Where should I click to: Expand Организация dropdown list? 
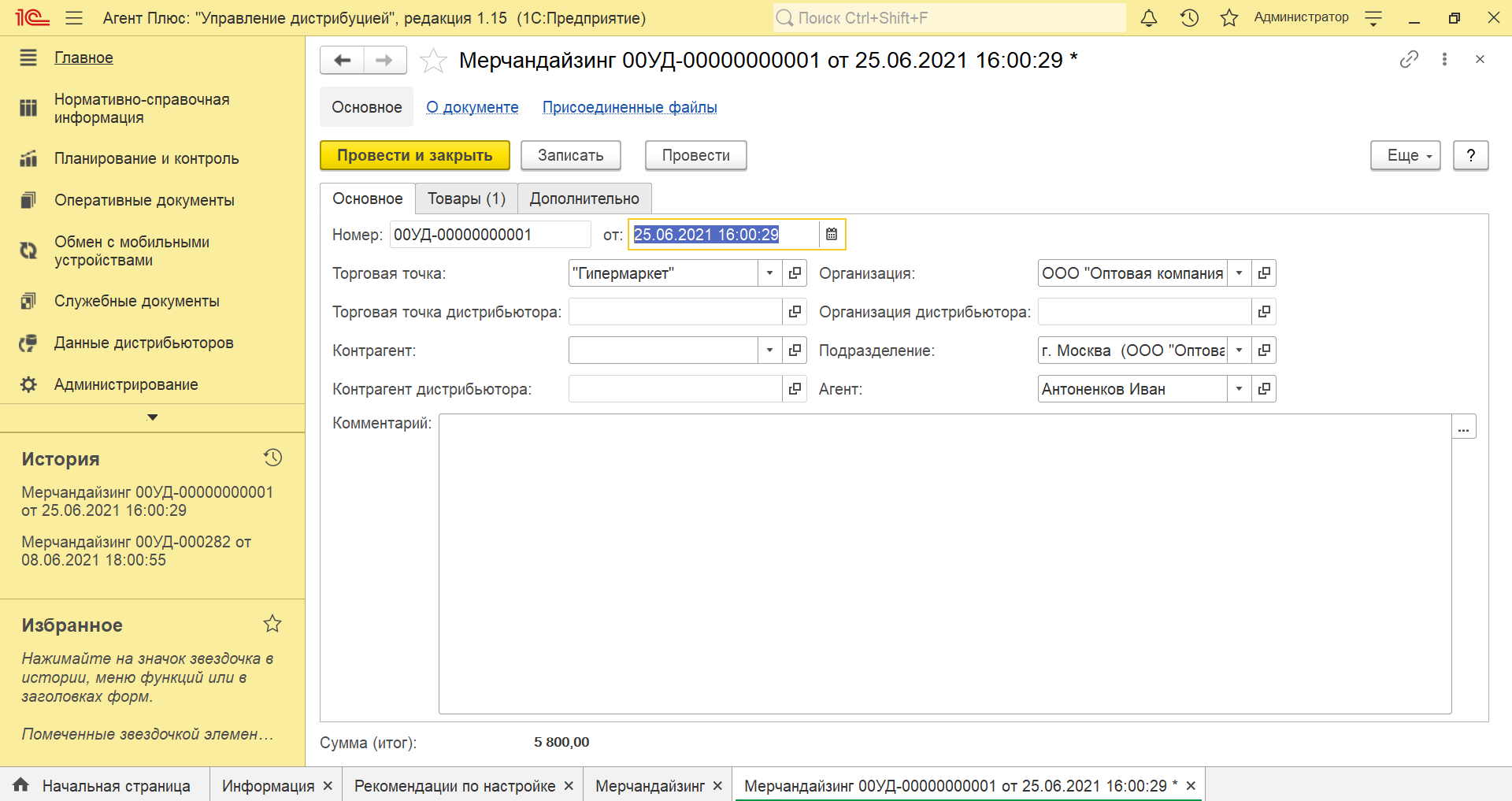[x=1239, y=273]
